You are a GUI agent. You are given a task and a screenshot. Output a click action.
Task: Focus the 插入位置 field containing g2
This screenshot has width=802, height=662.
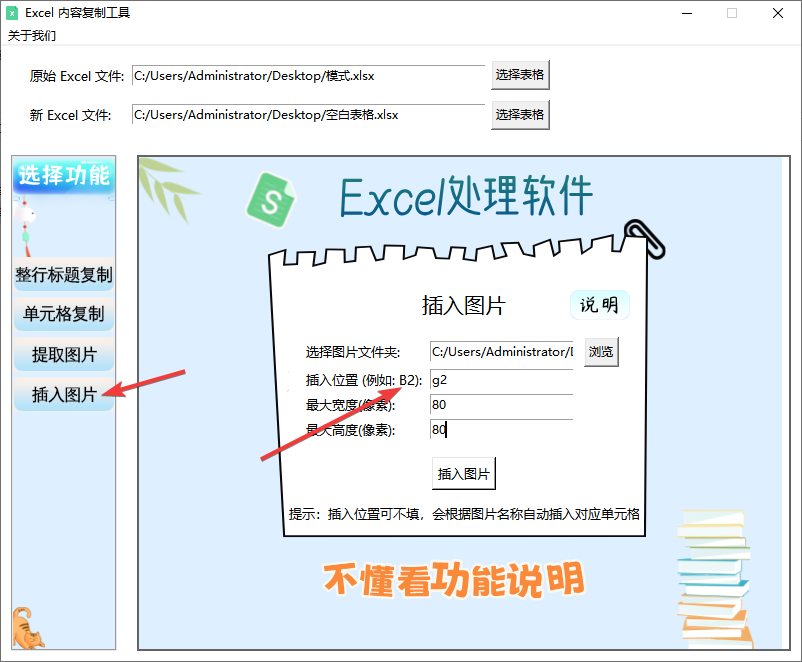(x=501, y=380)
